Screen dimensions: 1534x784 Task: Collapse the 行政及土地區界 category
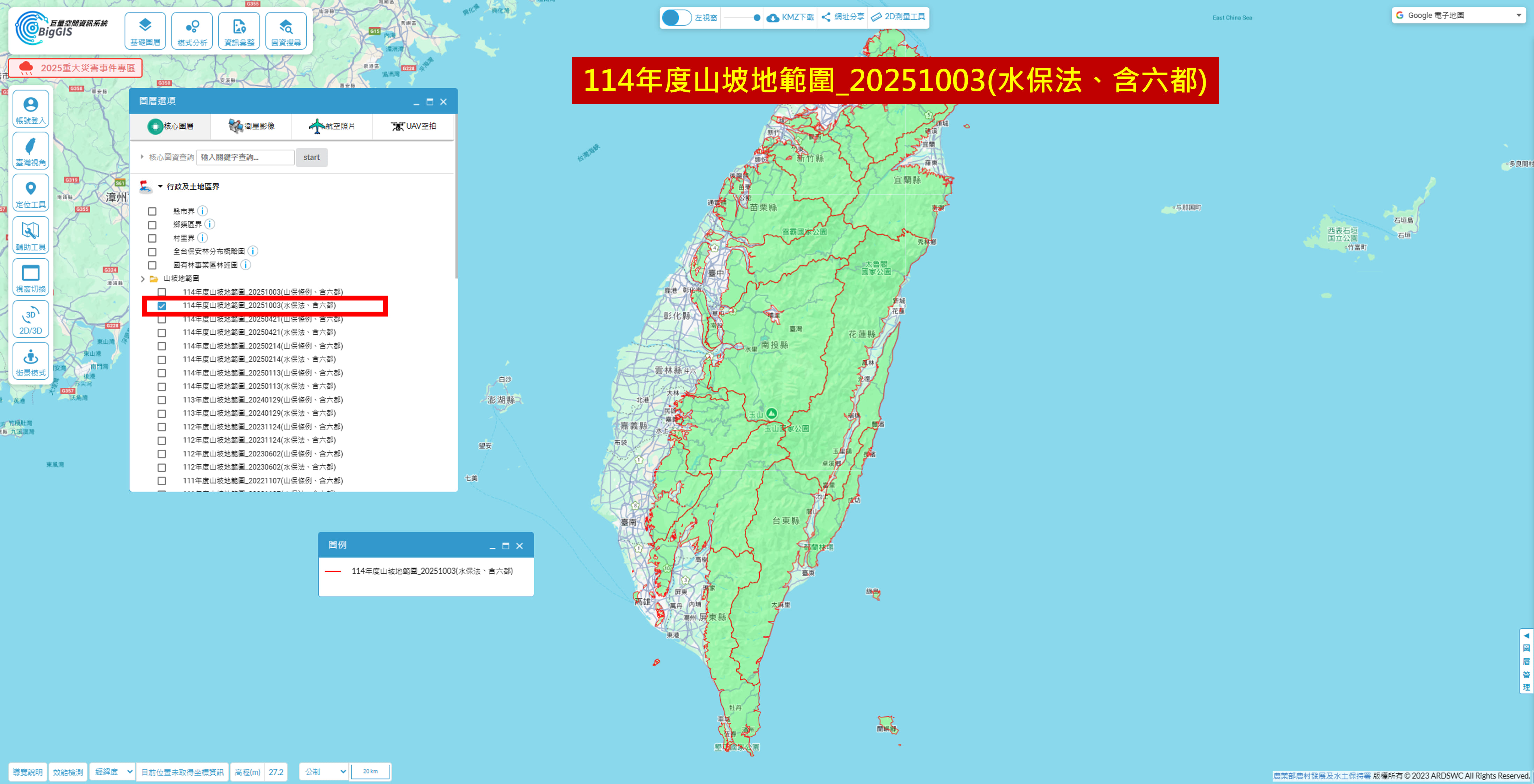click(x=160, y=187)
